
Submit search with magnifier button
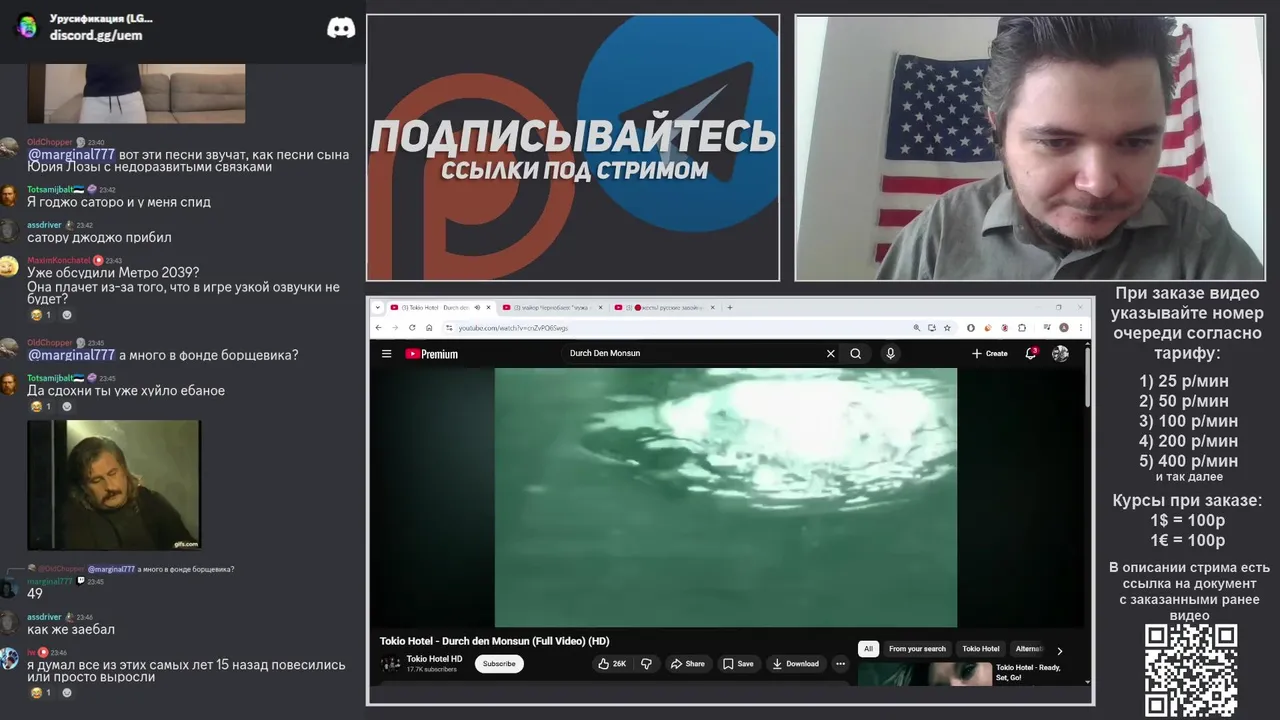[x=856, y=353]
